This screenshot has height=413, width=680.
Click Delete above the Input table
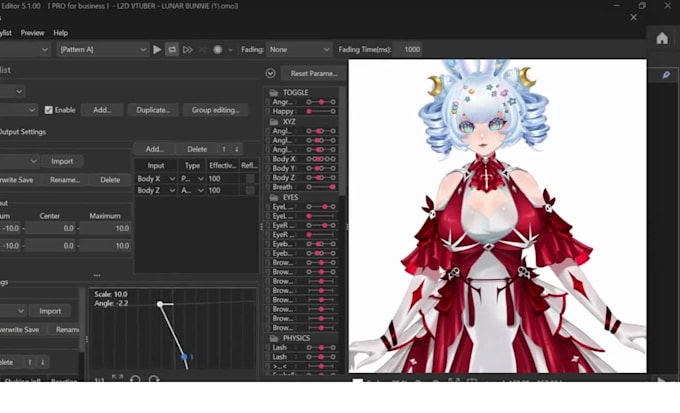[x=197, y=149]
